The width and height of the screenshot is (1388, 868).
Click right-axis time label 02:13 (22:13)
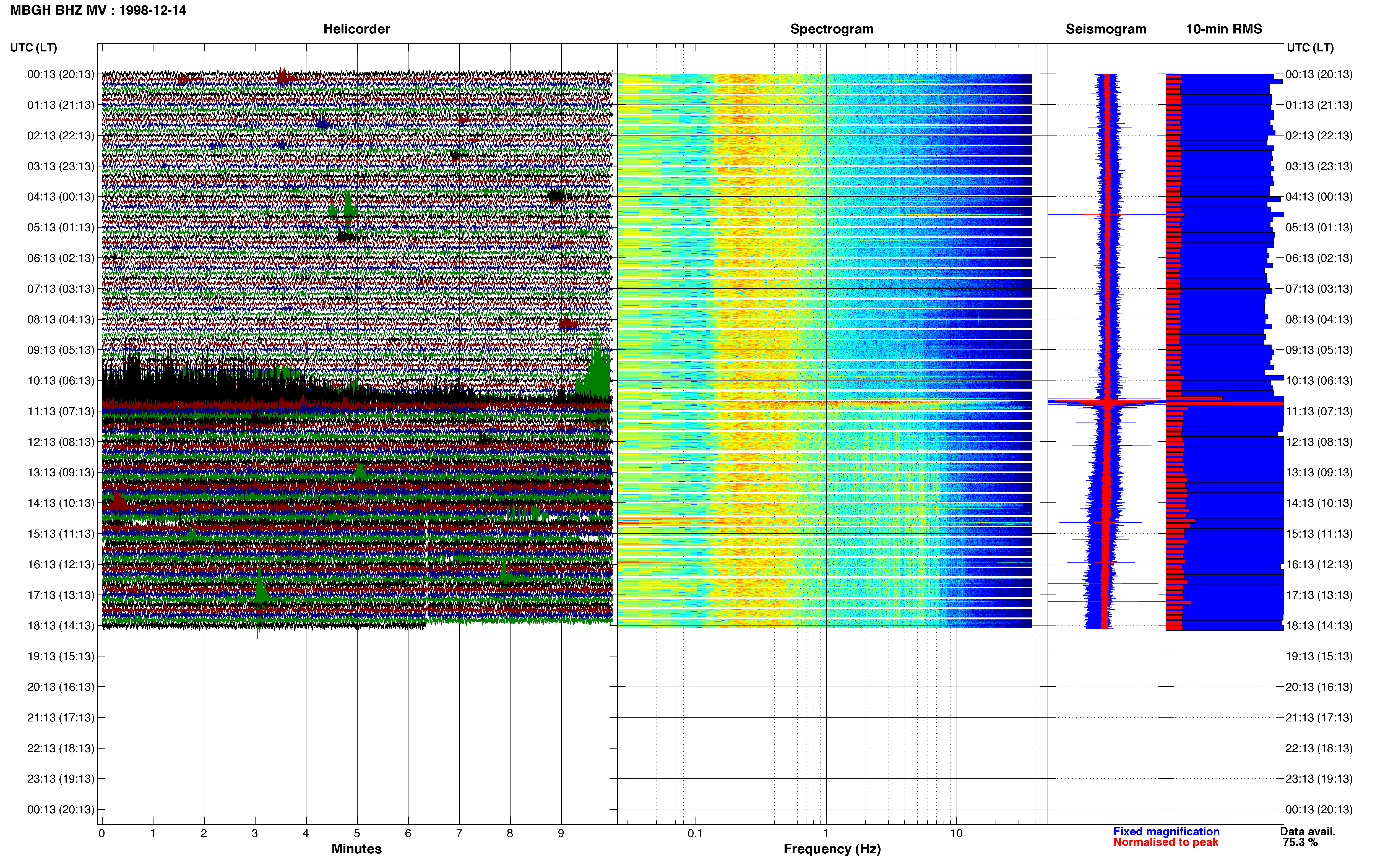(1319, 135)
